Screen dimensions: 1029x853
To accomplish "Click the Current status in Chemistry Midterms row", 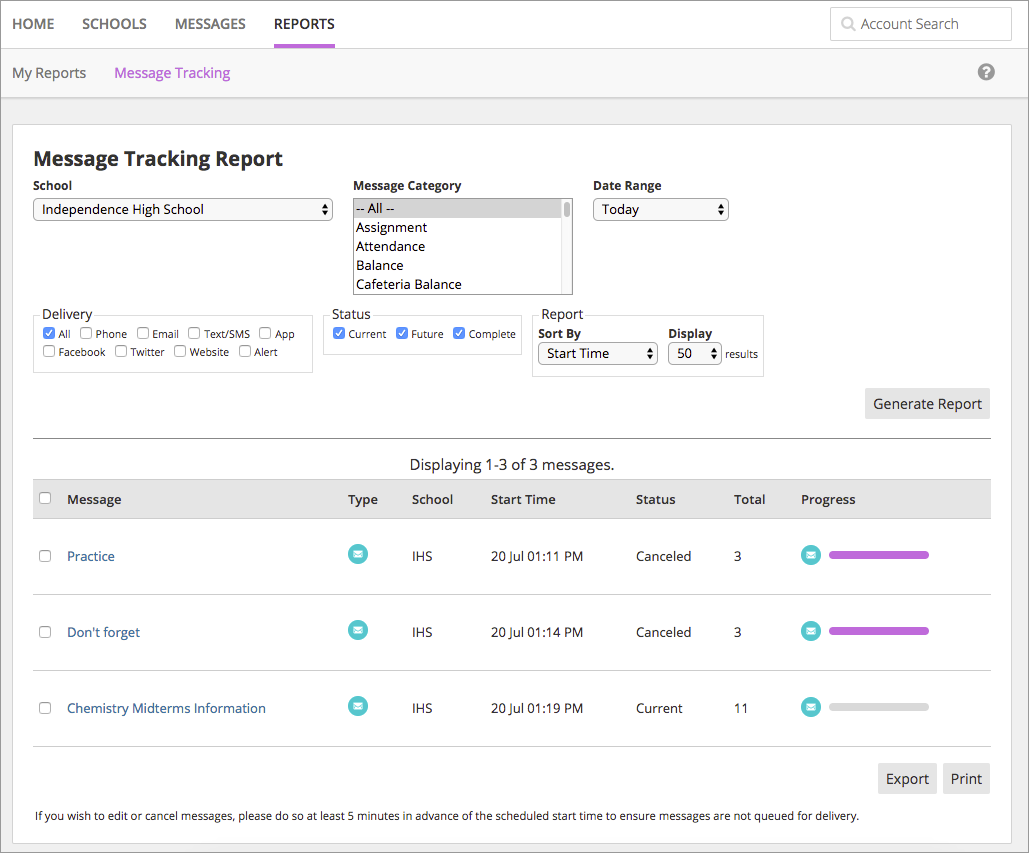I will [659, 709].
